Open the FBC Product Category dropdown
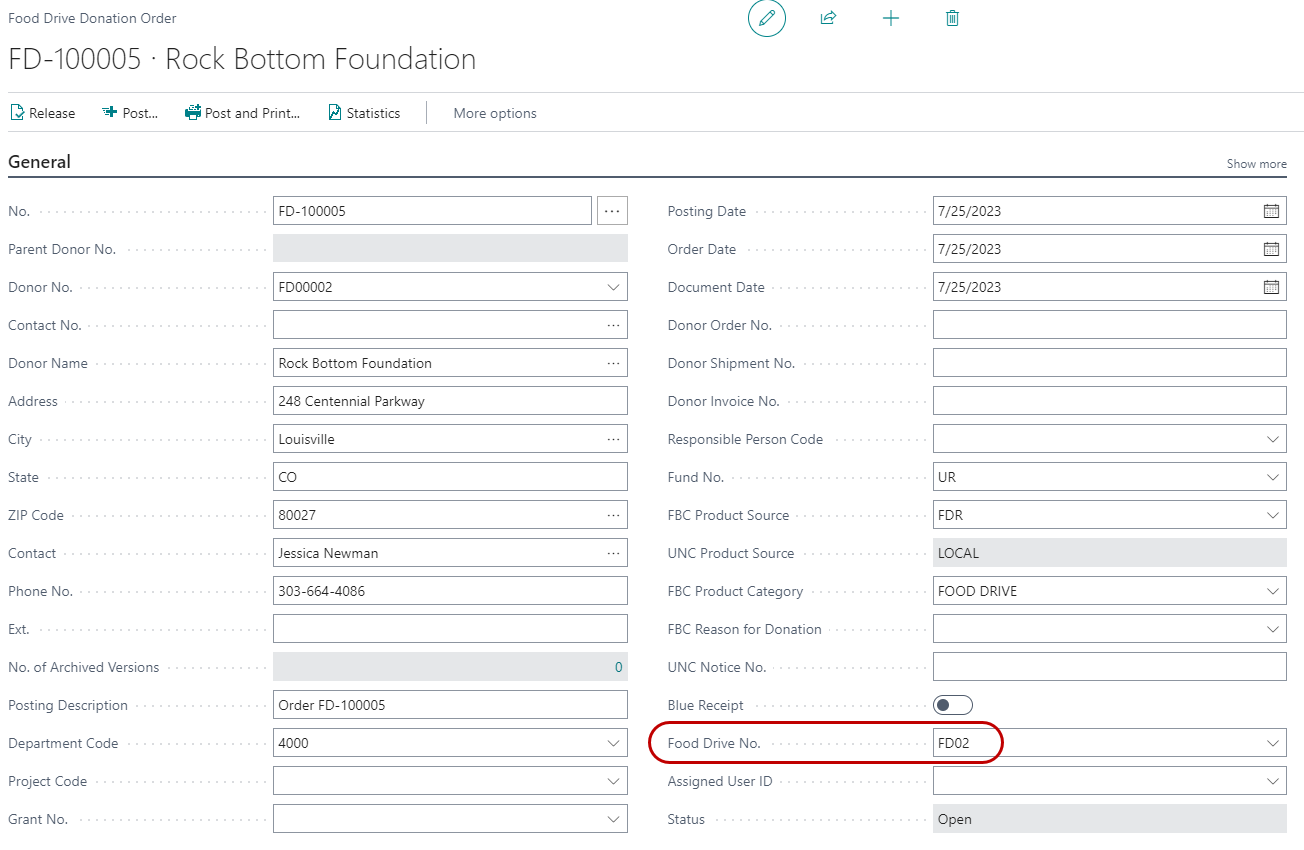 (1272, 591)
